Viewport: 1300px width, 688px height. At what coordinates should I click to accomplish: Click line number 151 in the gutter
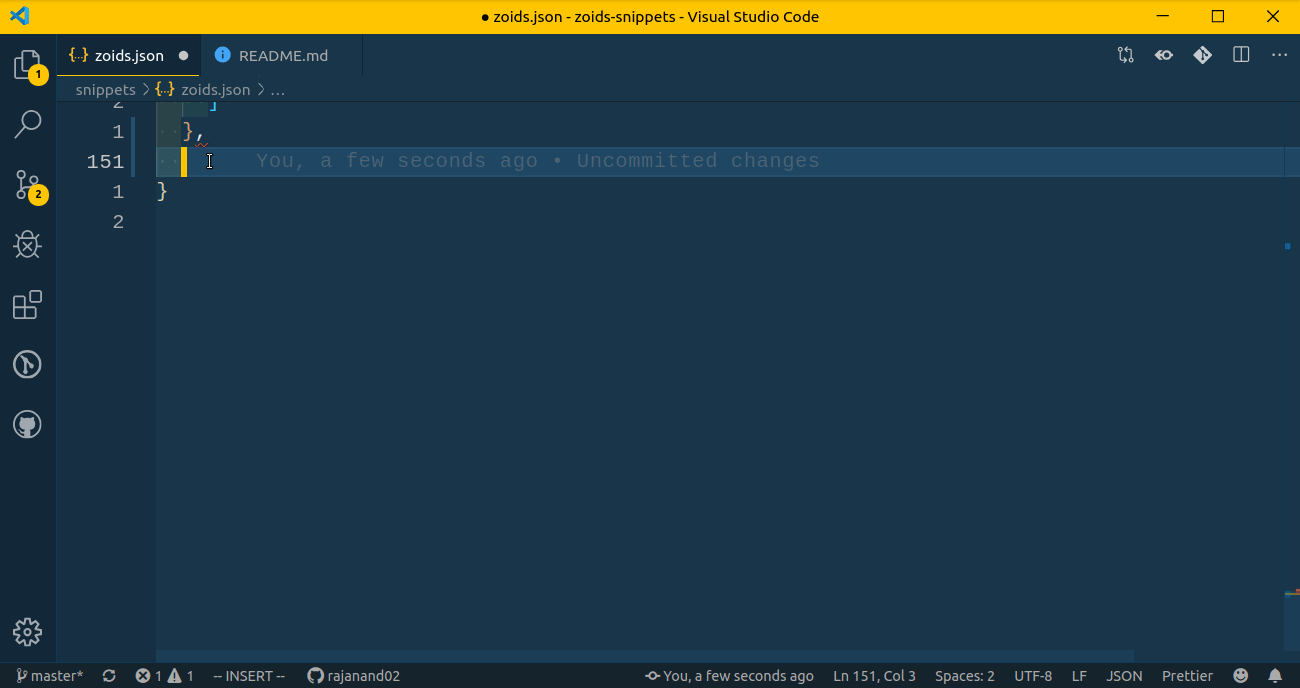[x=105, y=161]
